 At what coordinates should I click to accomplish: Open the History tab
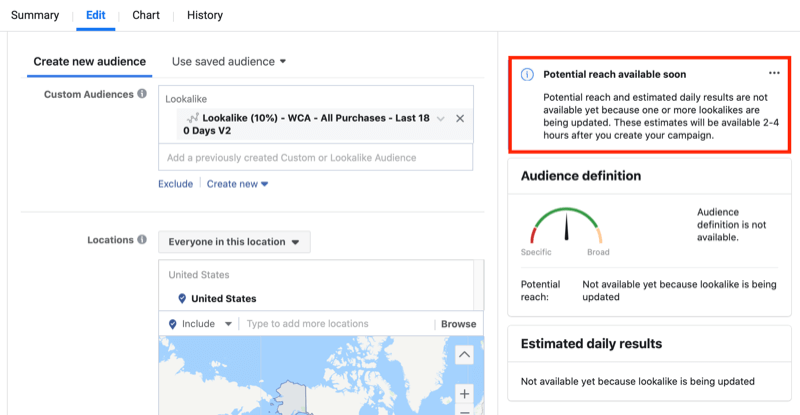pyautogui.click(x=205, y=15)
